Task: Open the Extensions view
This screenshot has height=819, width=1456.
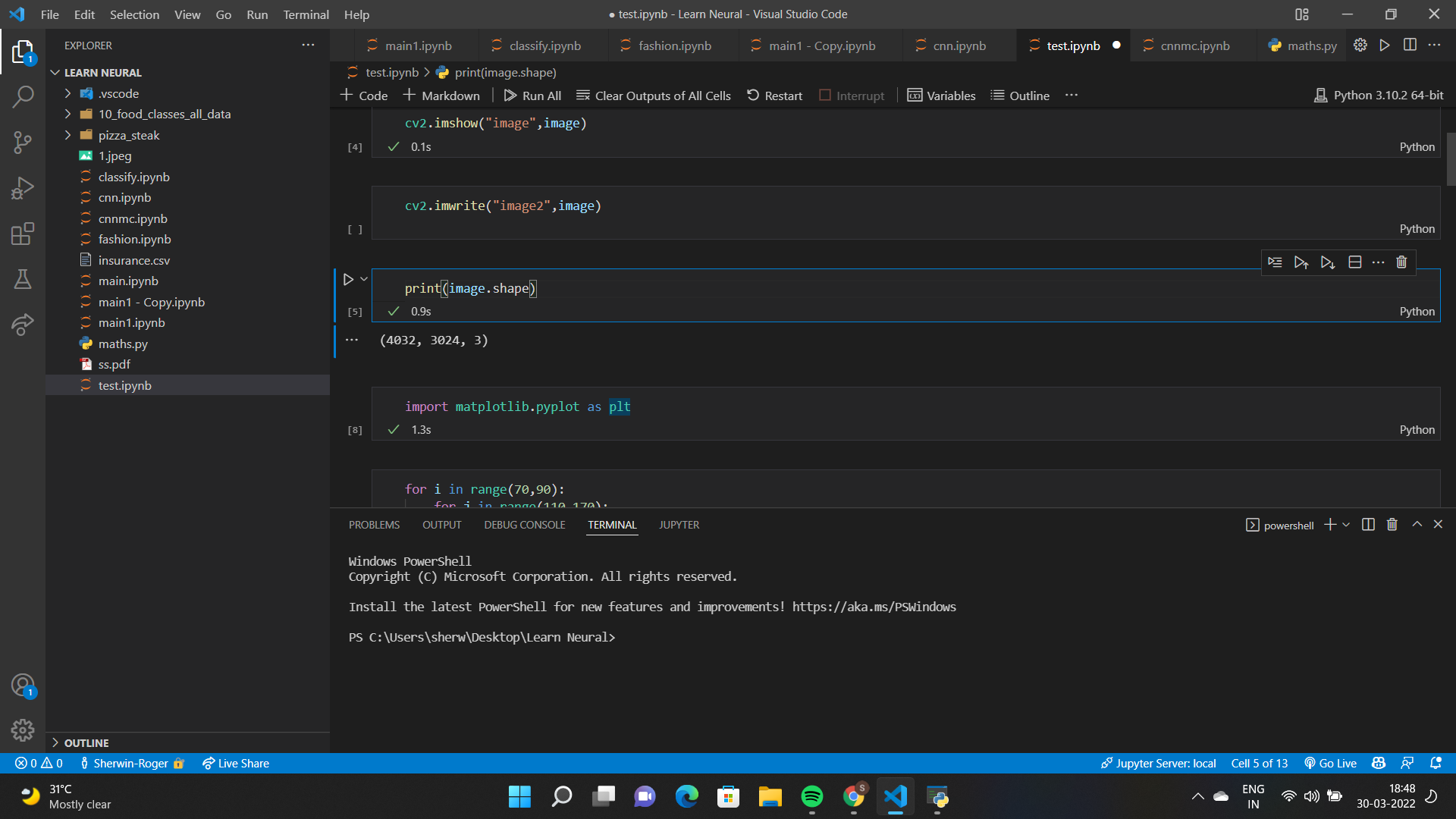Action: tap(23, 234)
